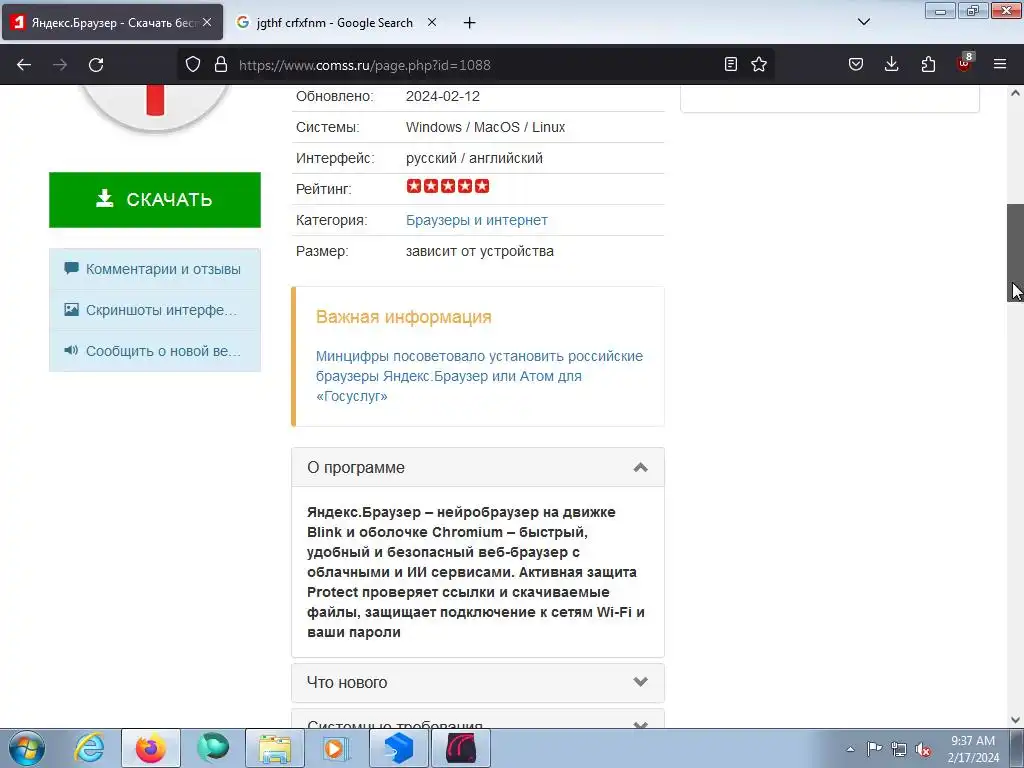Click the green СКАЧАТЬ download button
The height and width of the screenshot is (768, 1024).
click(x=155, y=200)
